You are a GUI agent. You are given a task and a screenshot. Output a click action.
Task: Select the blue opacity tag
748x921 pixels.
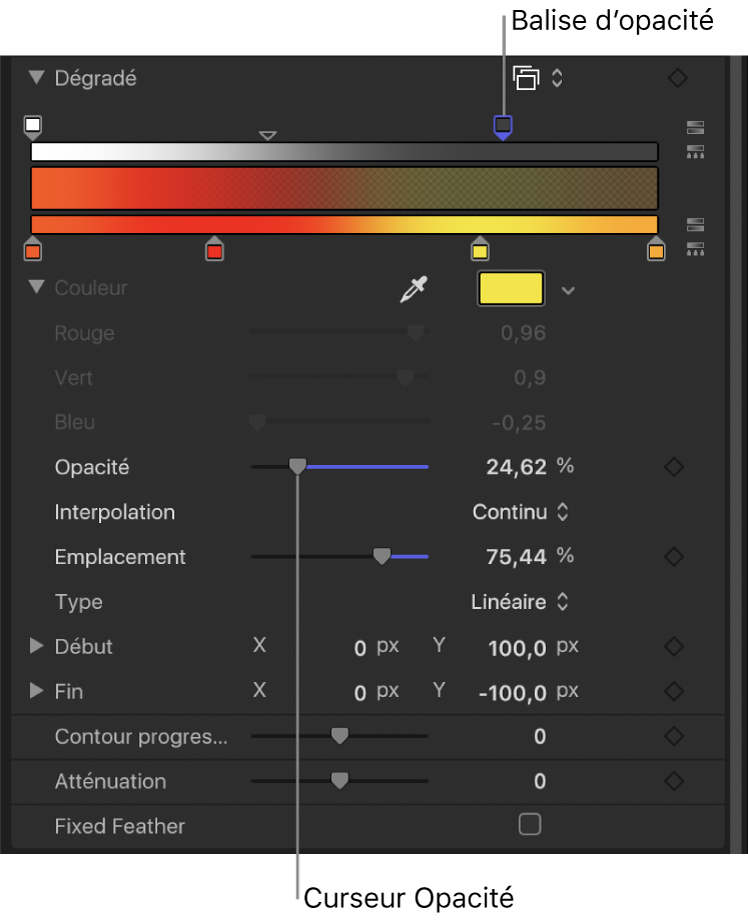[503, 126]
